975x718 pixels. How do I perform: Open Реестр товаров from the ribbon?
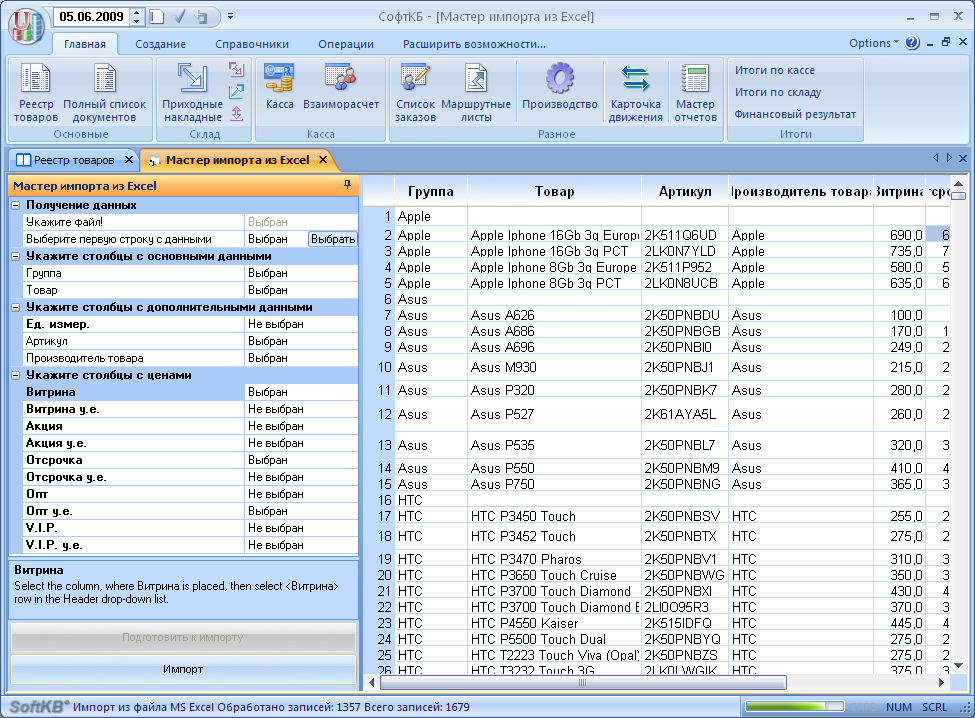pos(36,92)
